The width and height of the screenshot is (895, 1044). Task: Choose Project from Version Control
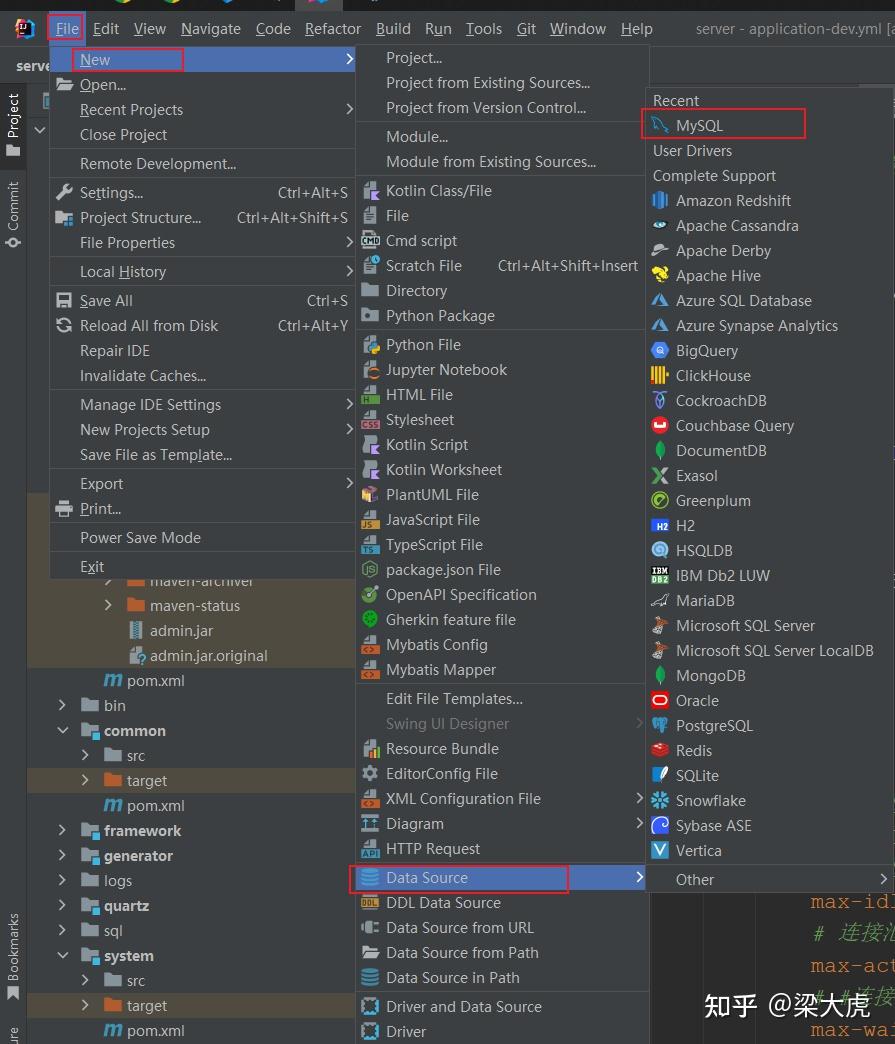485,108
